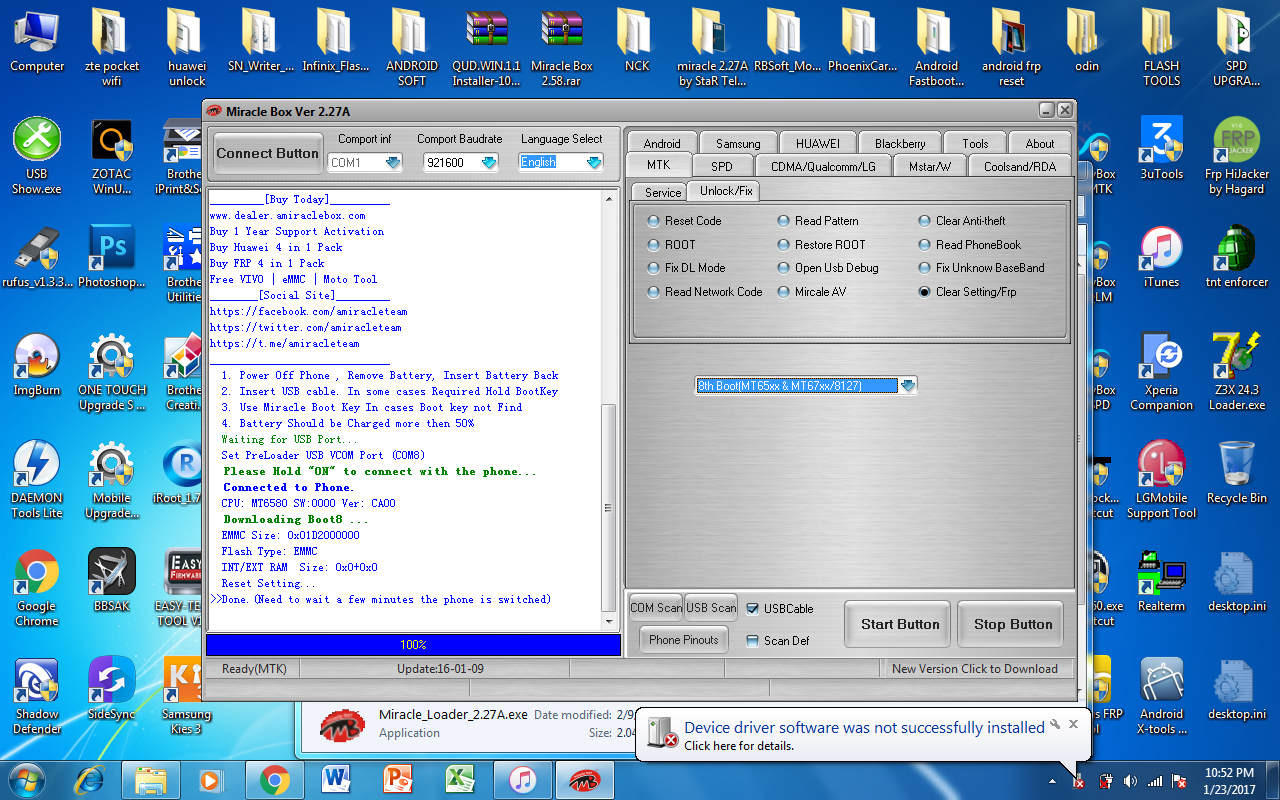This screenshot has width=1280, height=800.
Task: Open Language Select English dropdown
Action: coord(594,162)
